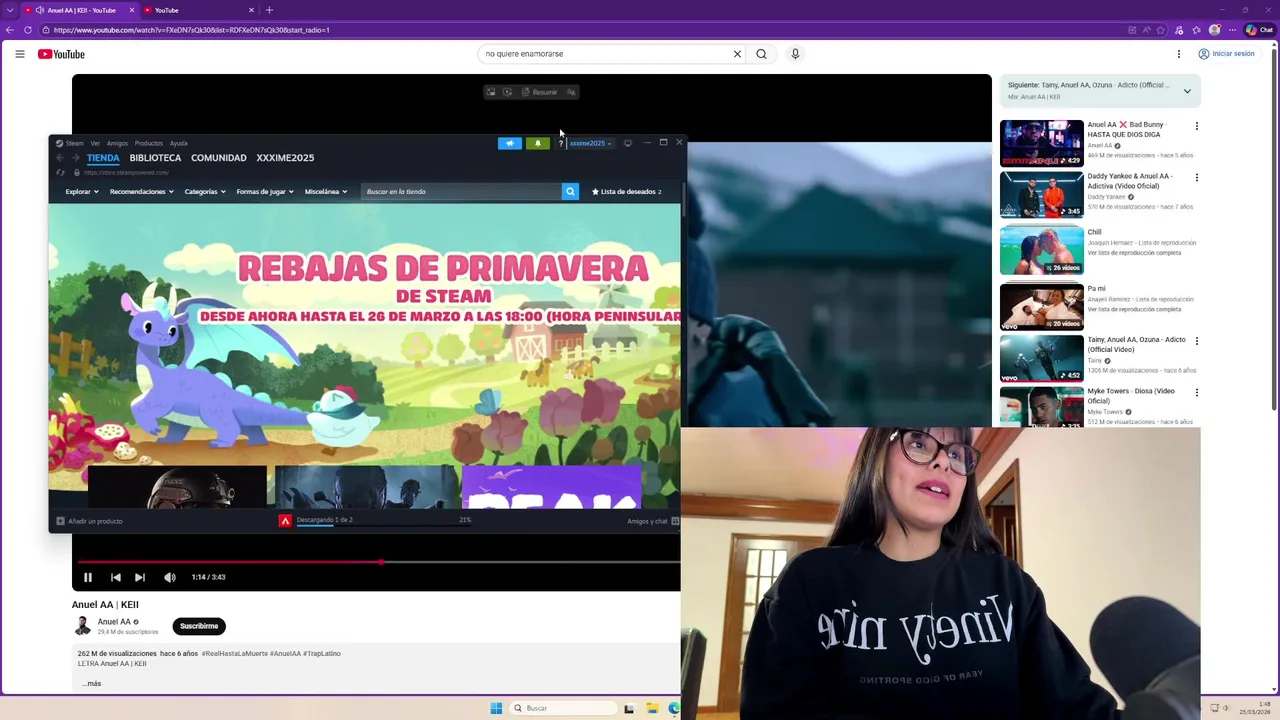Click the red Apex download icon in Steam

pos(285,521)
